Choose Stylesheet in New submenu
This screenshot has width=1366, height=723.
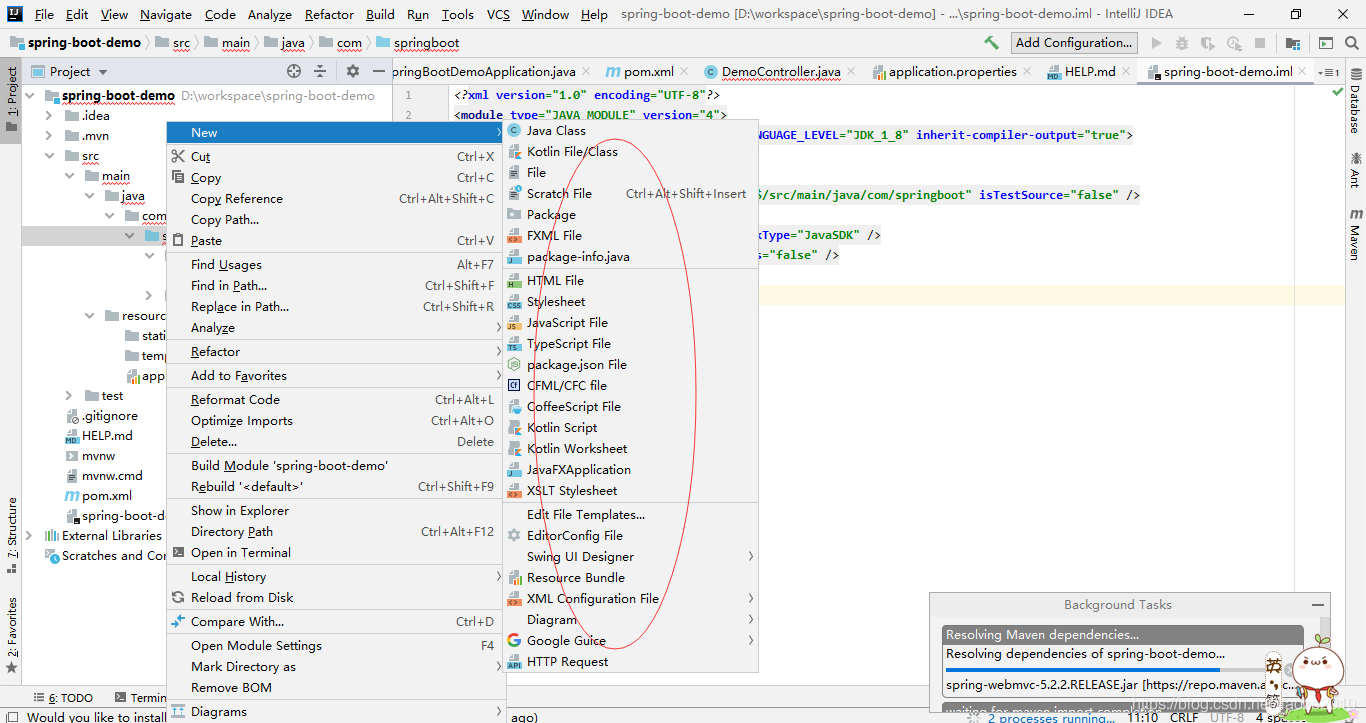point(630,302)
